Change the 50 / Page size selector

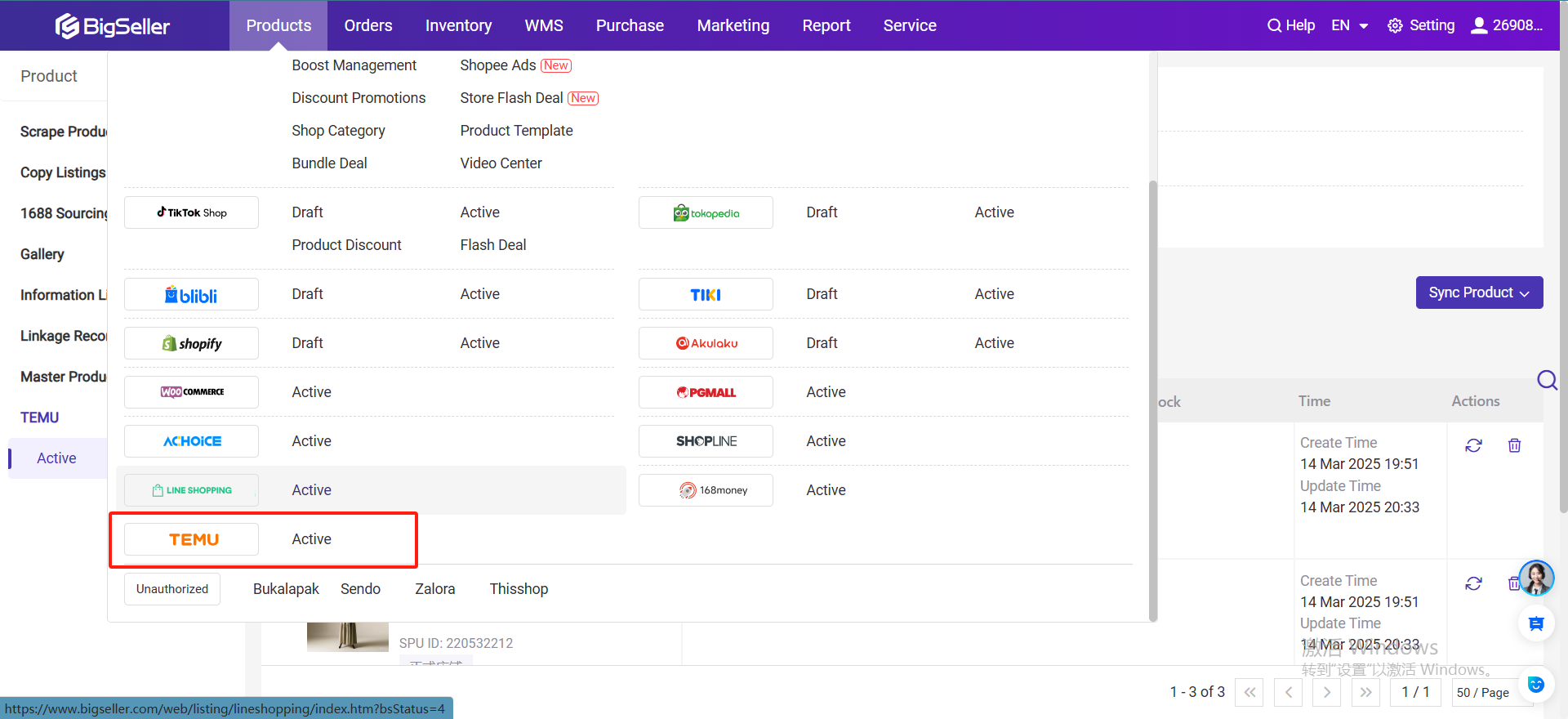click(1482, 692)
